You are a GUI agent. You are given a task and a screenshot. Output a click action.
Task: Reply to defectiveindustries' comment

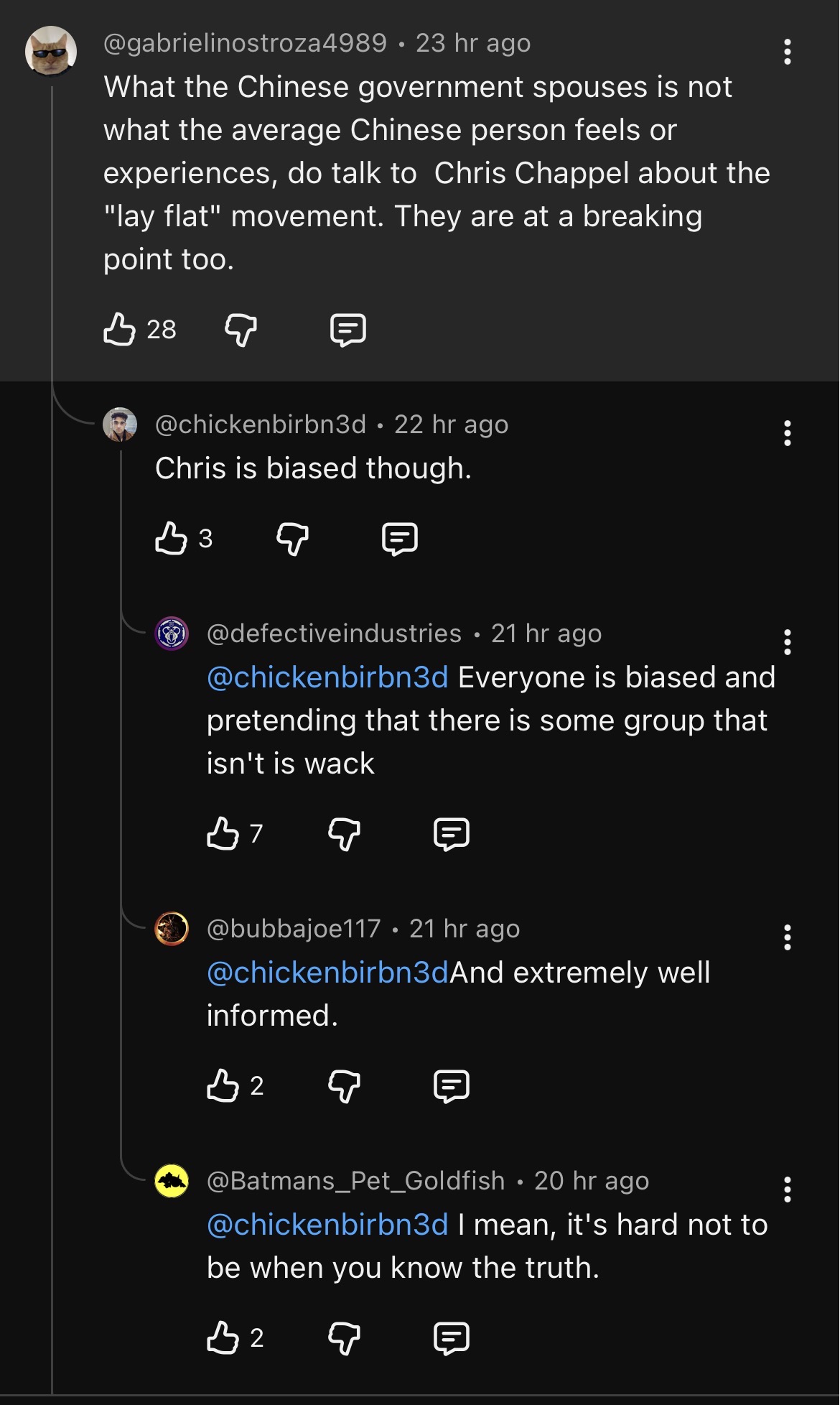[x=452, y=833]
